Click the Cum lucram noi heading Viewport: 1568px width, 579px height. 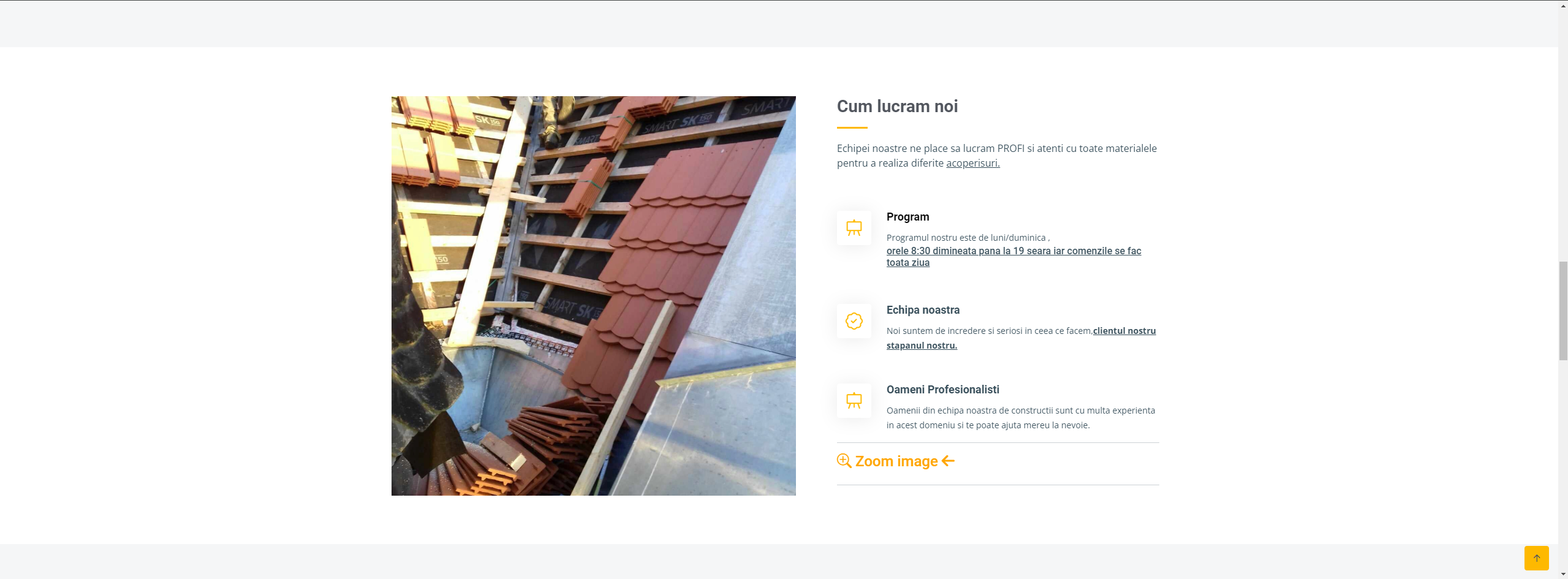897,107
